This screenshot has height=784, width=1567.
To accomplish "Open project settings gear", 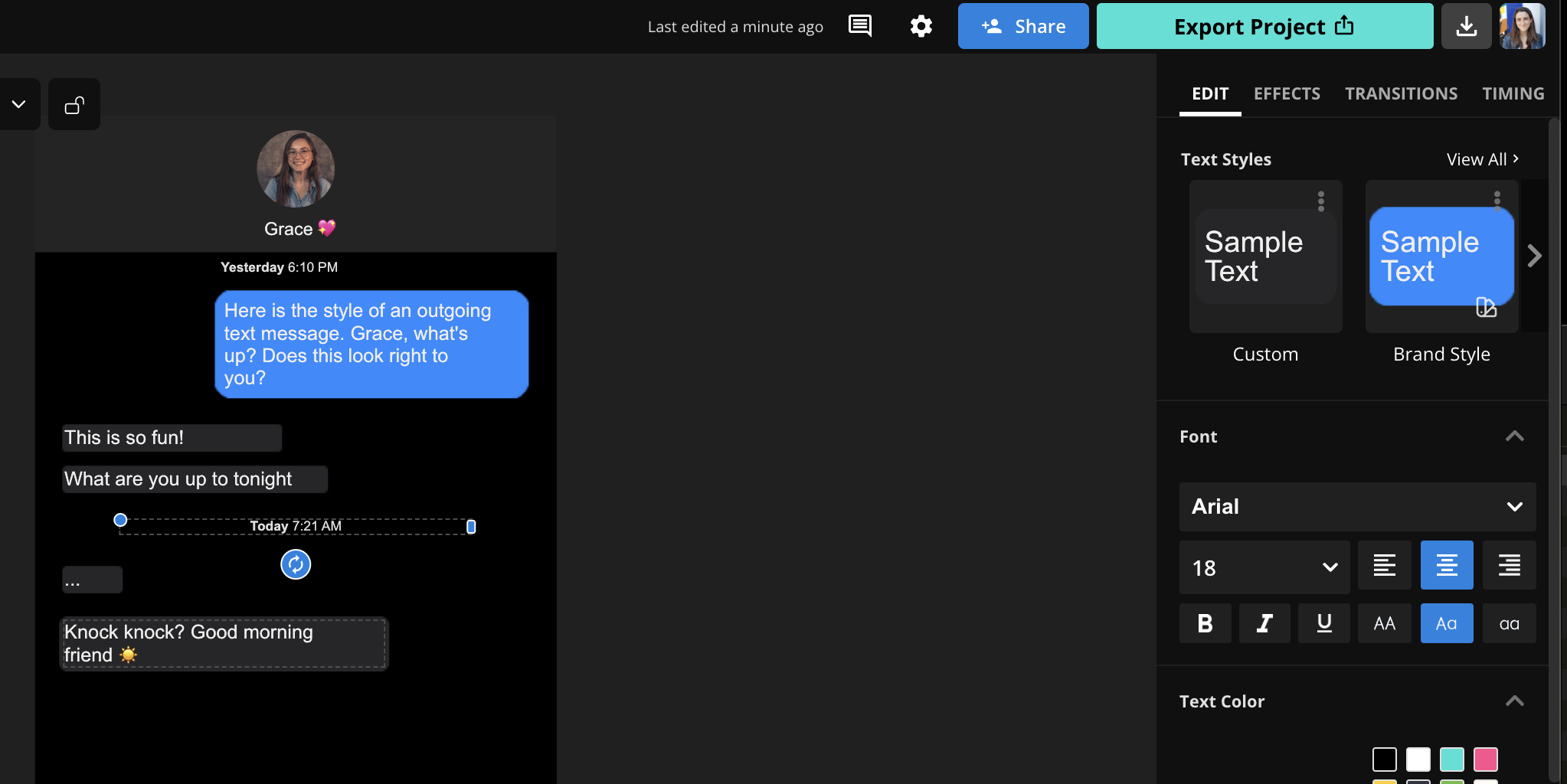I will click(x=921, y=26).
